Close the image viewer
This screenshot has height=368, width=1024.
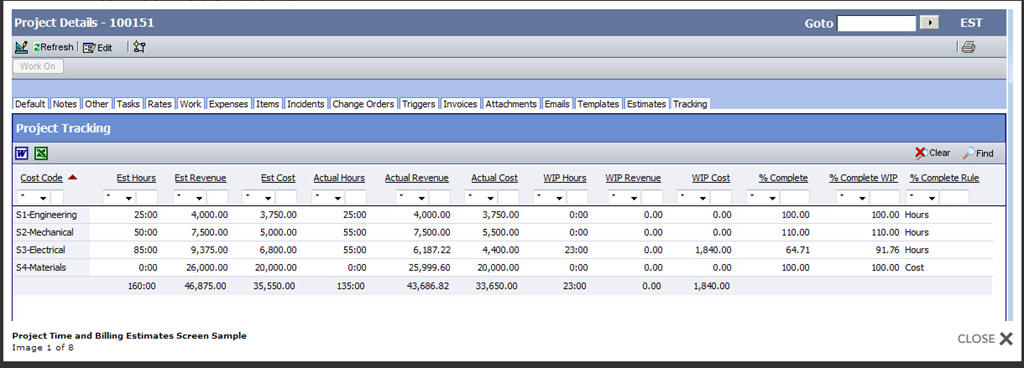point(985,339)
